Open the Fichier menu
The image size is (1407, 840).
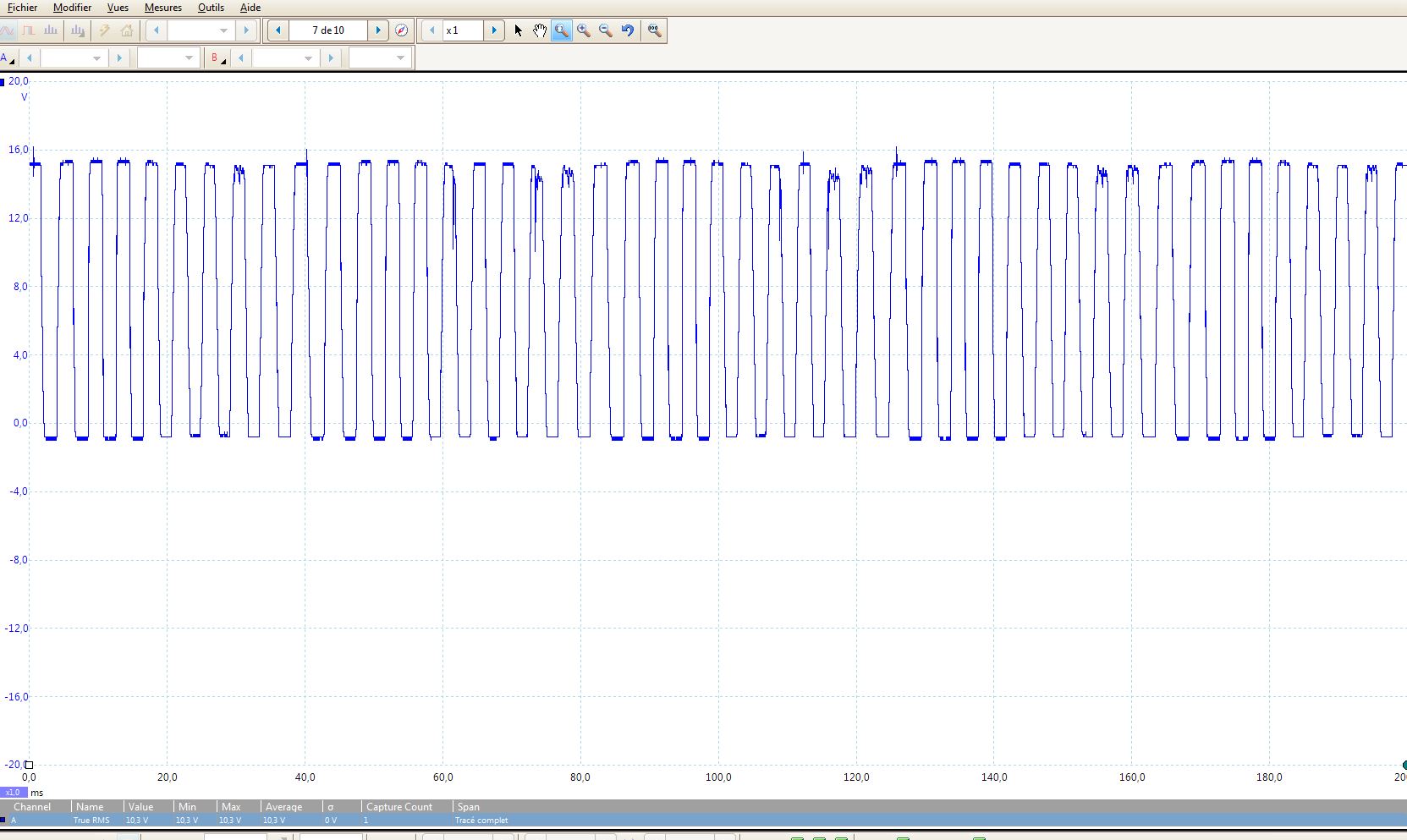click(x=22, y=8)
